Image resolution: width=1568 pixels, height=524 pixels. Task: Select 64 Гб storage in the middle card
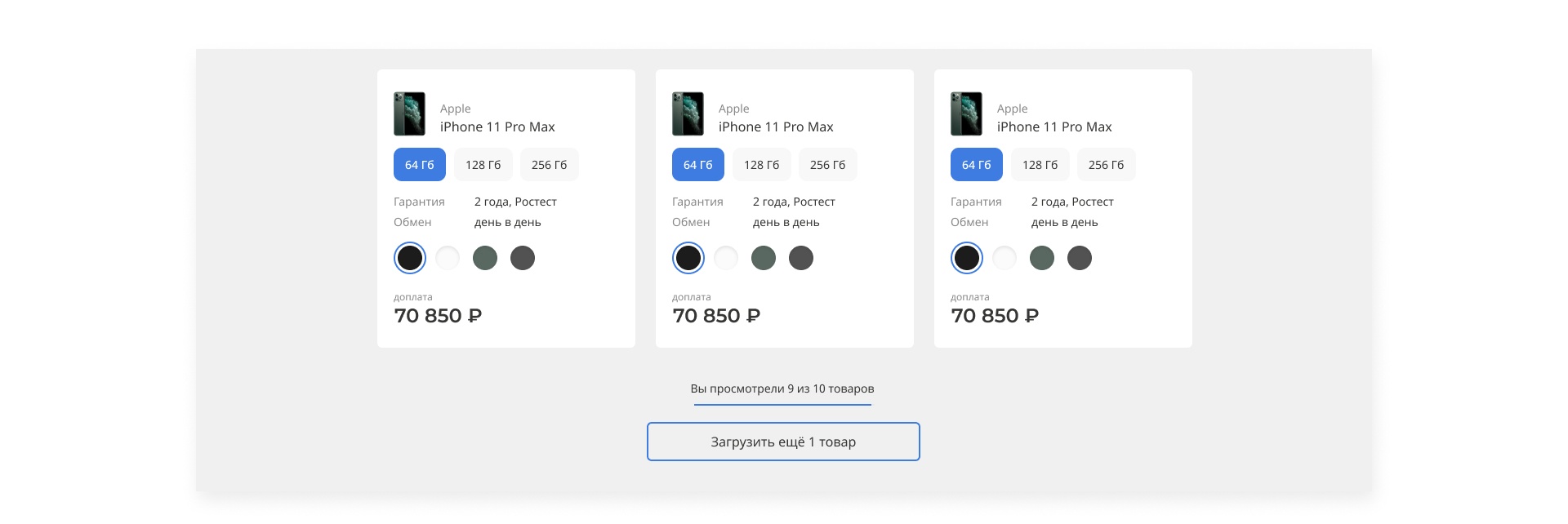[698, 164]
